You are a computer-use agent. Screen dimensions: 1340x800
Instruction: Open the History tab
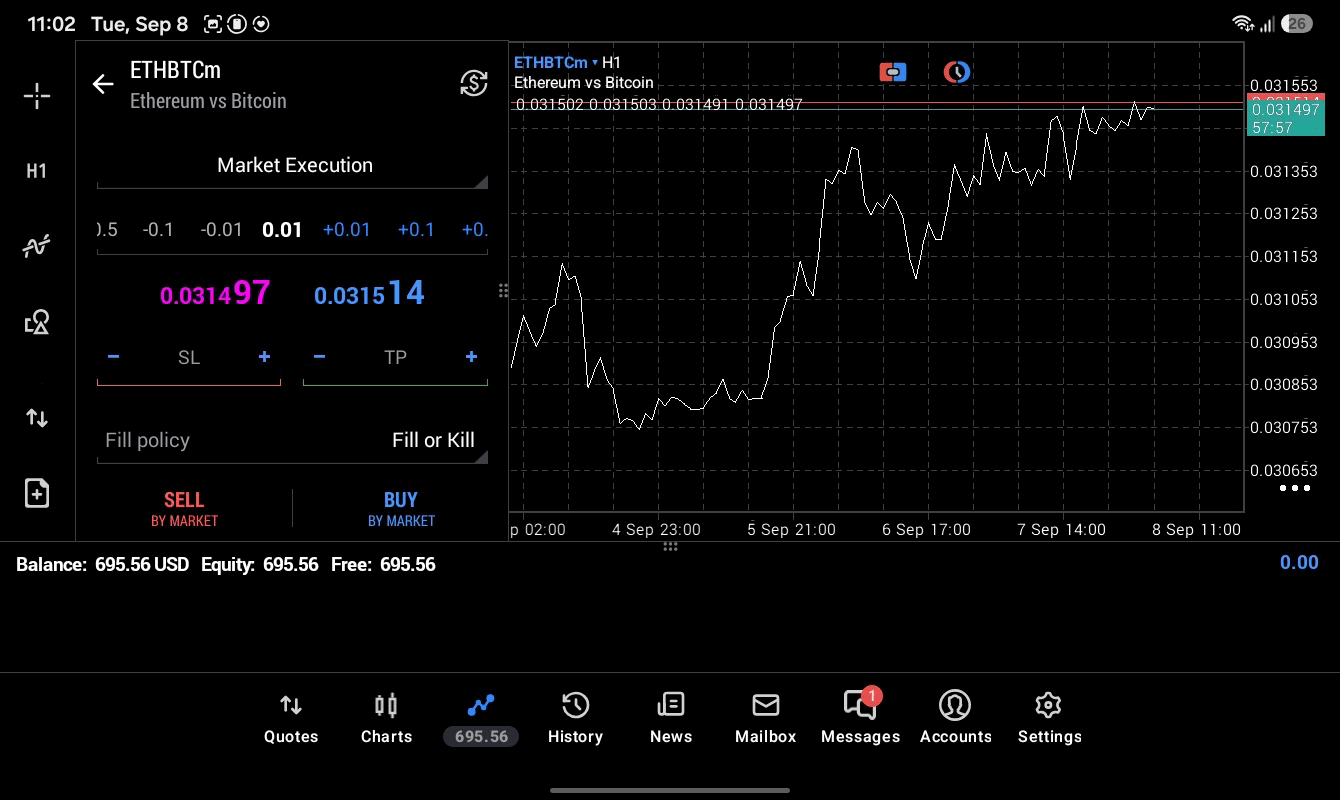pos(575,718)
